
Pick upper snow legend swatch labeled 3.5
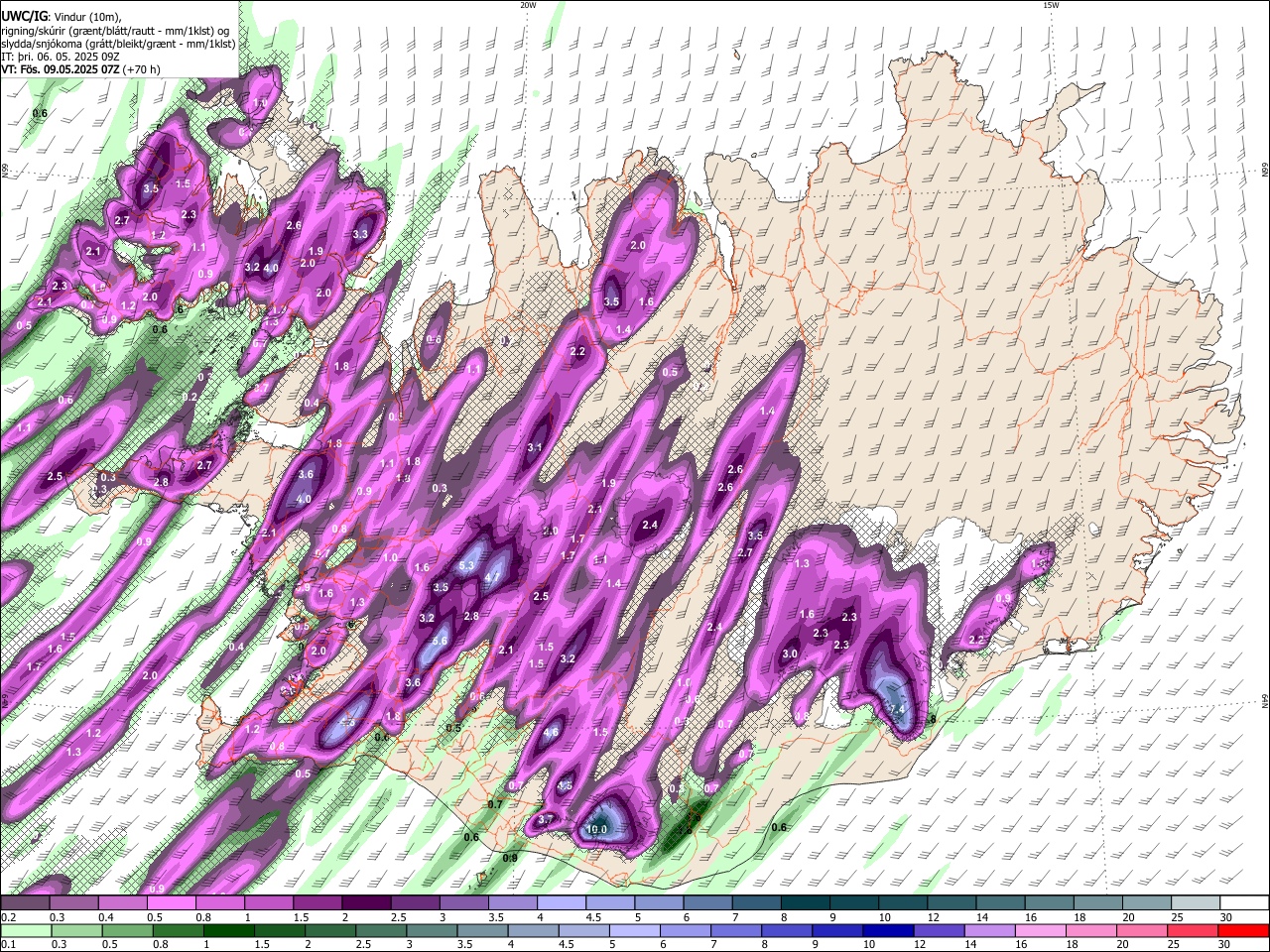512,903
